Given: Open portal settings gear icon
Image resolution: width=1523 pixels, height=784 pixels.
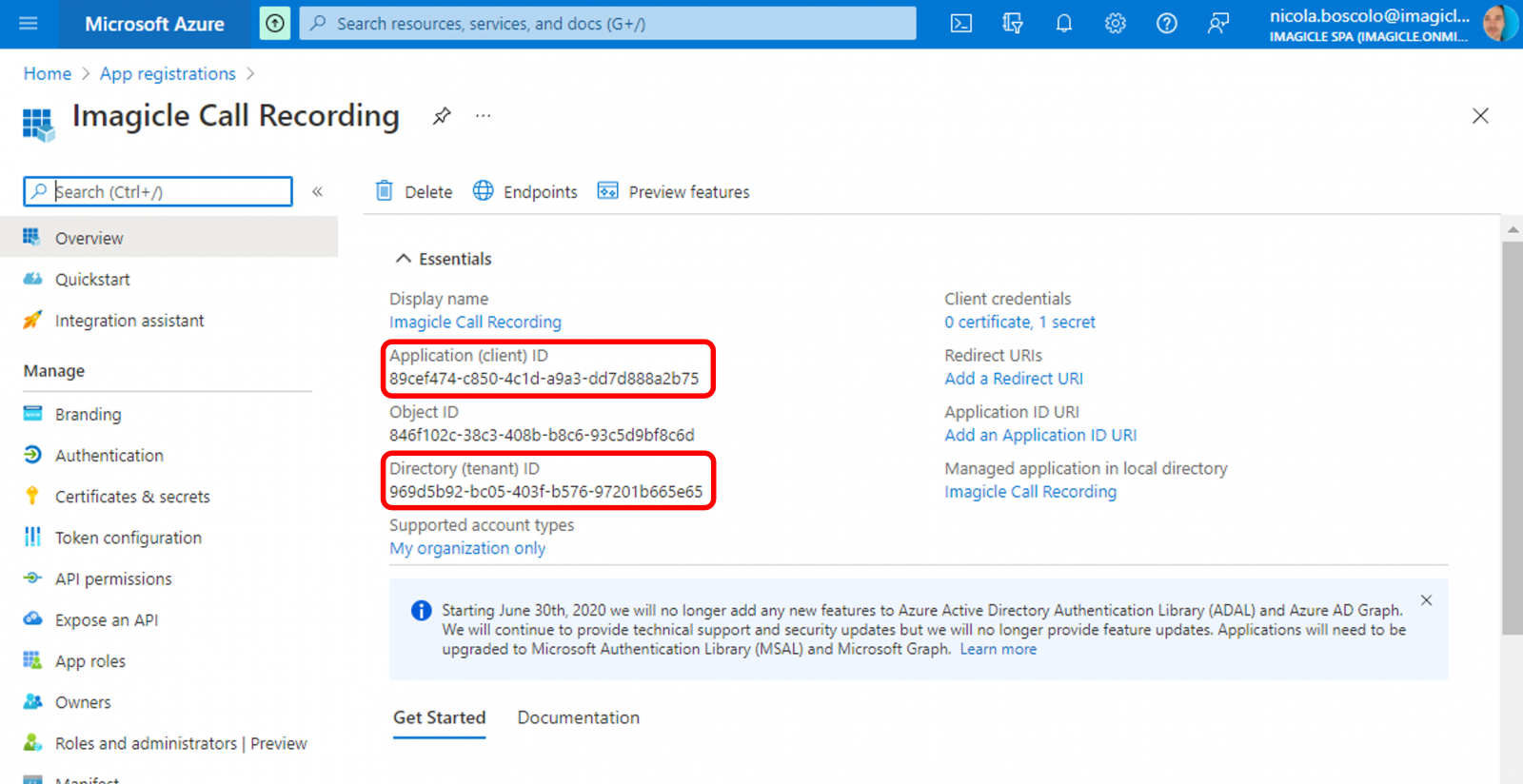Looking at the screenshot, I should (1116, 24).
